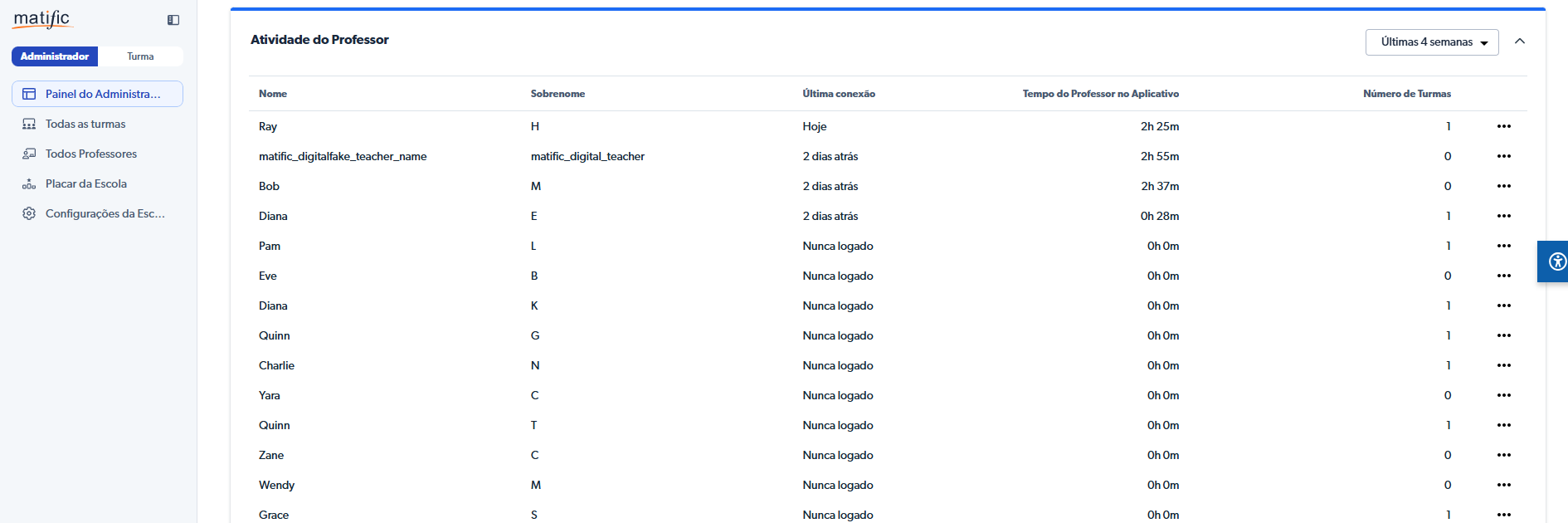Collapse the Atividade do Professor panel

[1519, 42]
